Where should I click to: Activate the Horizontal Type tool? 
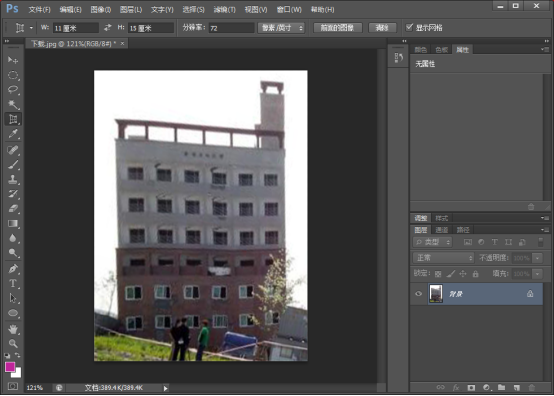point(13,283)
